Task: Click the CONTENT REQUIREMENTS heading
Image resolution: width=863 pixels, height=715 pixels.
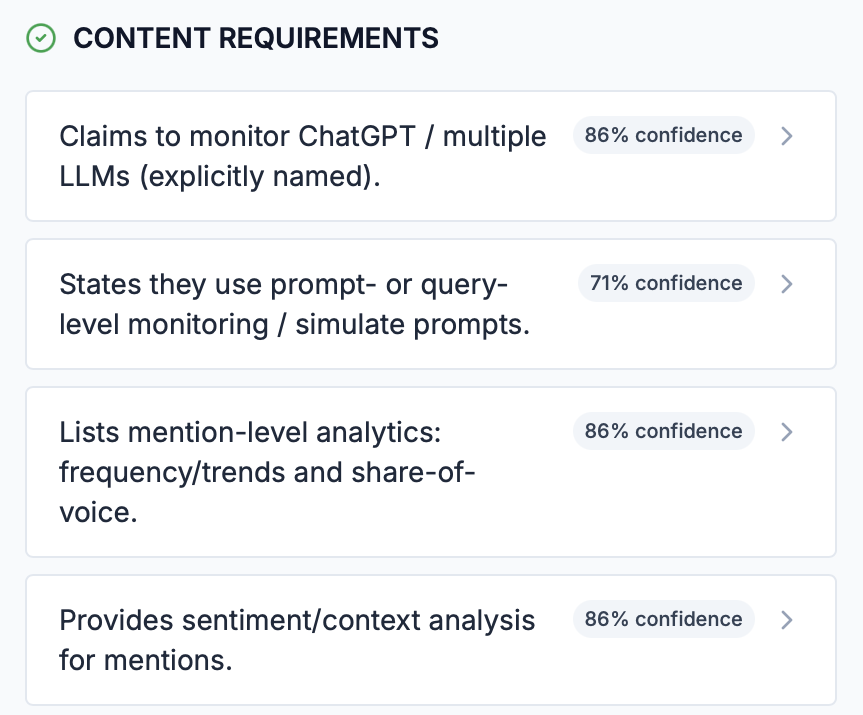Action: click(256, 38)
